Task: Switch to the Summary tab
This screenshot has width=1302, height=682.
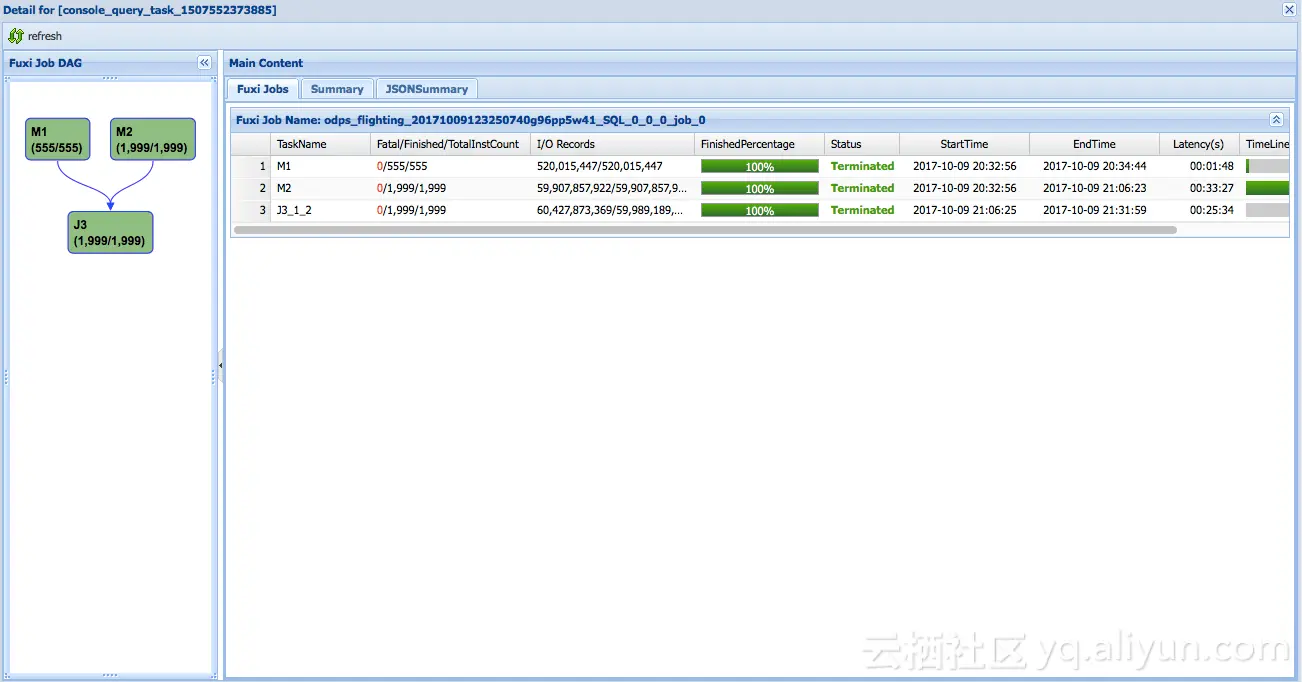Action: [x=336, y=88]
